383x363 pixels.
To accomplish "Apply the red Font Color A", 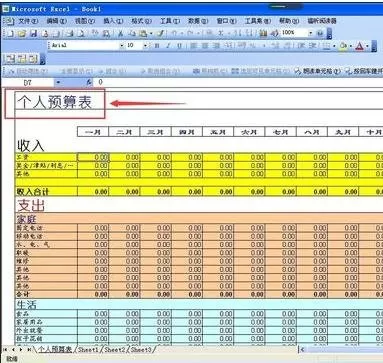I will (x=359, y=46).
